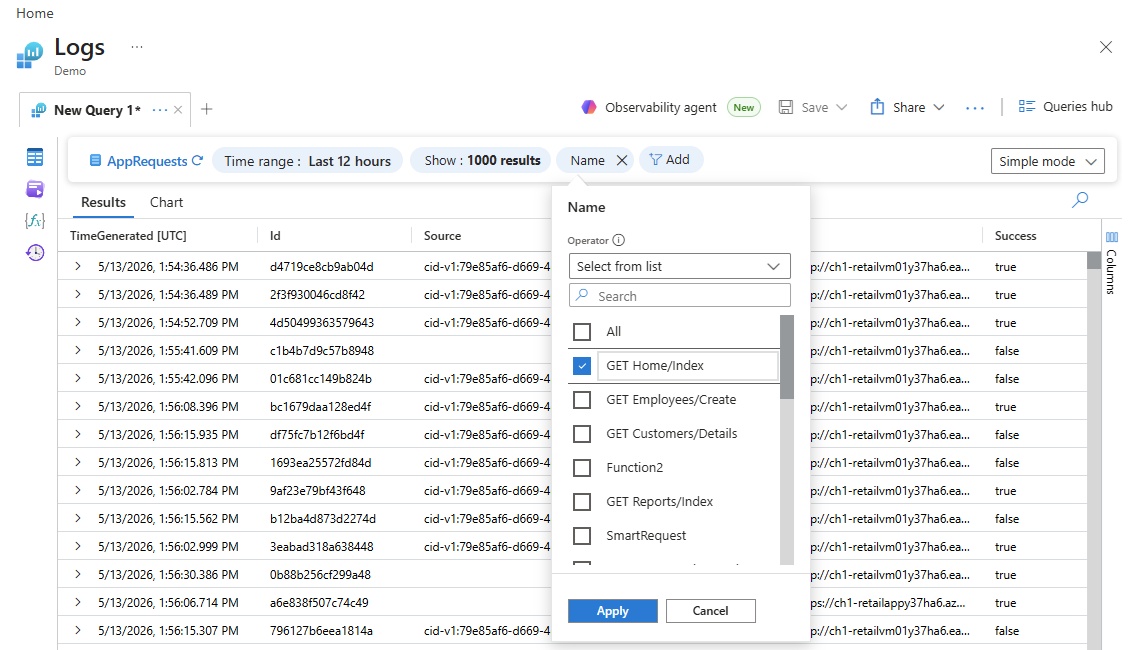The height and width of the screenshot is (650, 1138).
Task: Open the Logs title ellipsis menu
Action: click(136, 46)
